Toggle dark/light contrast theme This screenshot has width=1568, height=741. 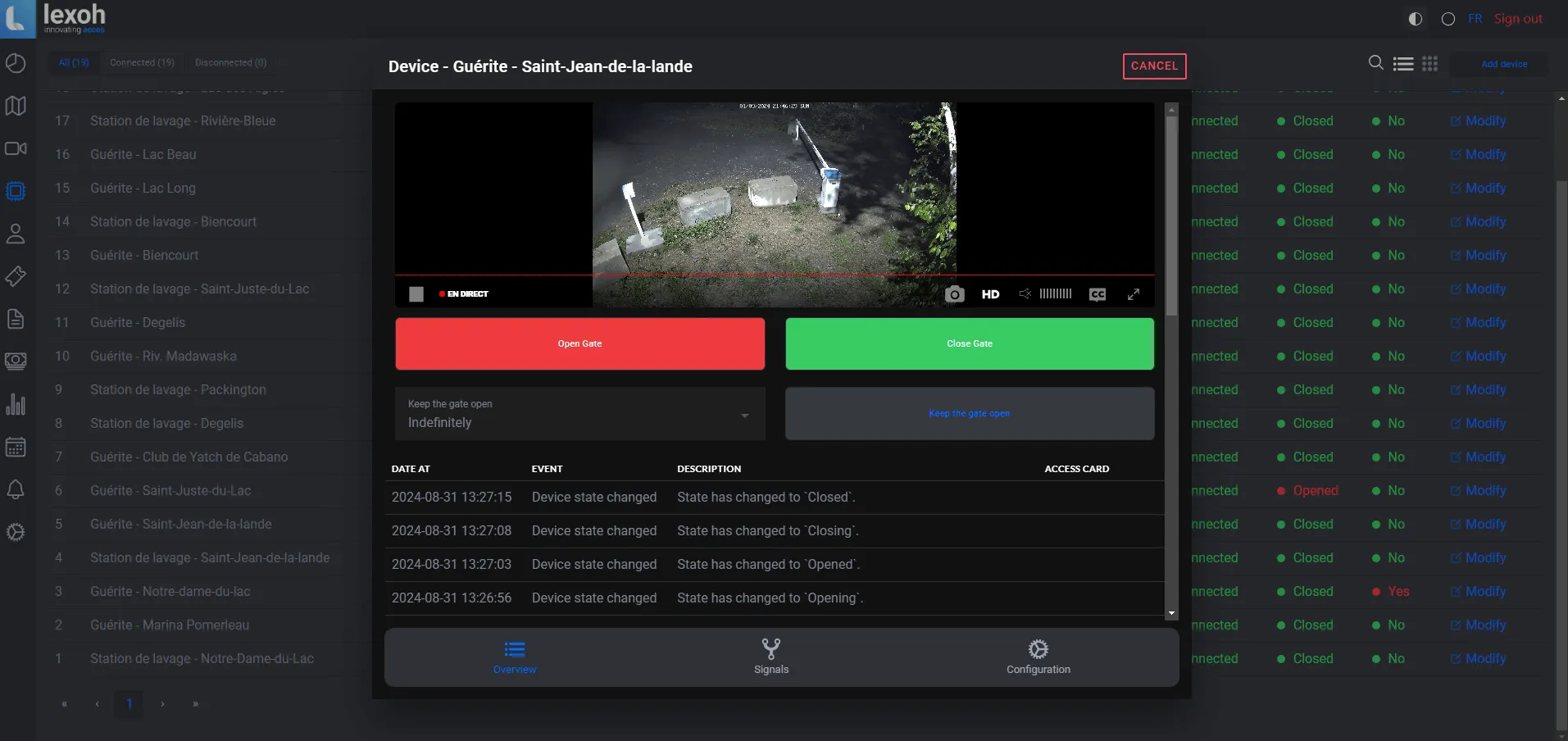coord(1415,19)
